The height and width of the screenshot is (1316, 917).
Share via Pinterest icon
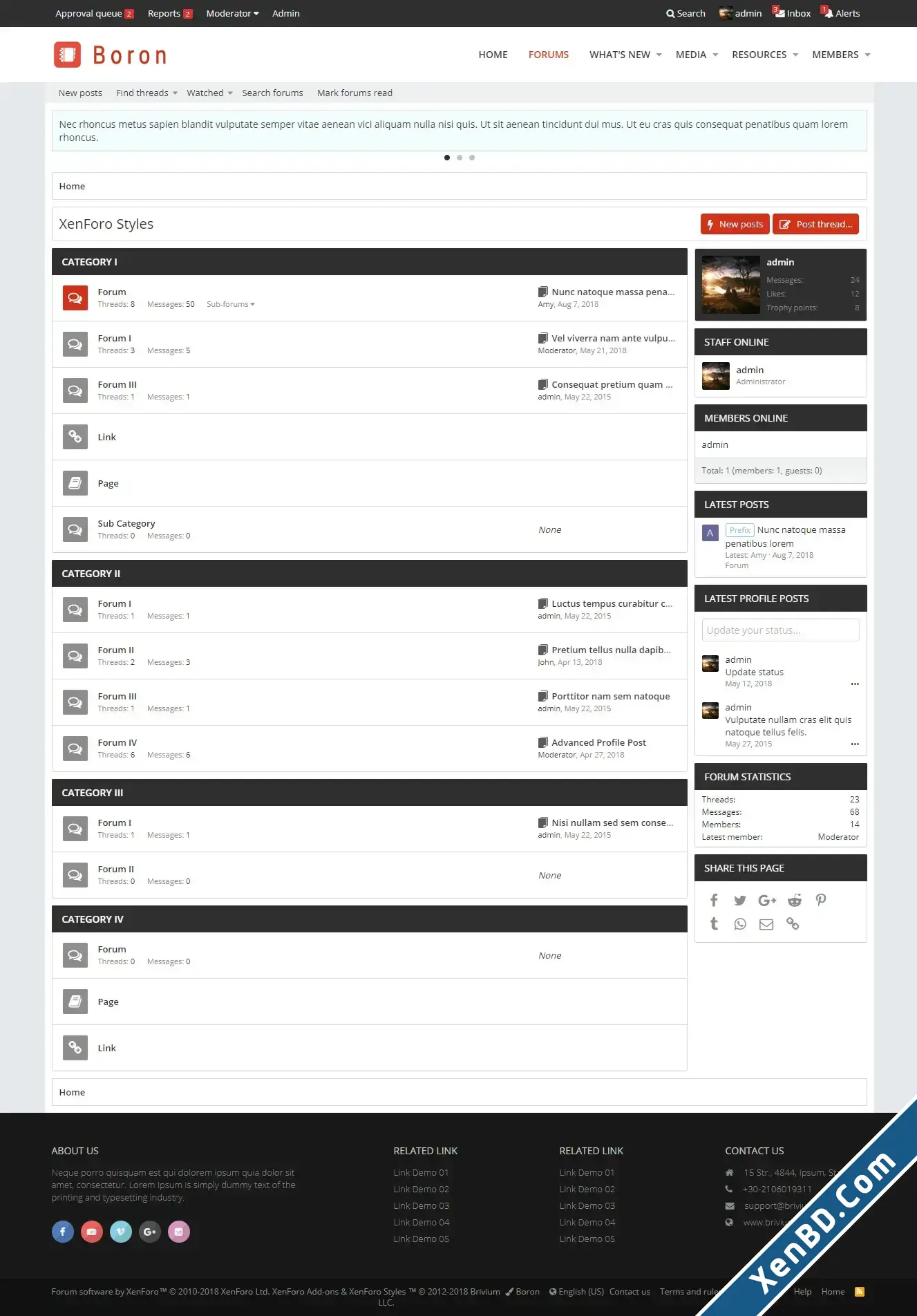pos(821,900)
